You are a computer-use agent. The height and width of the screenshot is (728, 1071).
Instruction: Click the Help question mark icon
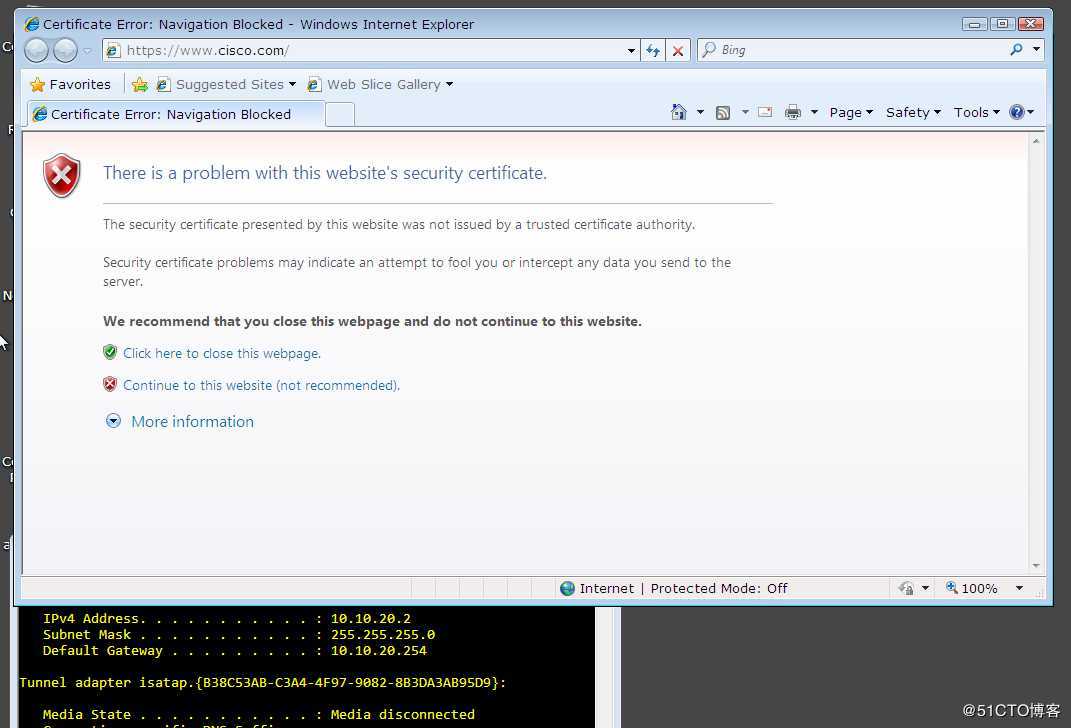1016,112
